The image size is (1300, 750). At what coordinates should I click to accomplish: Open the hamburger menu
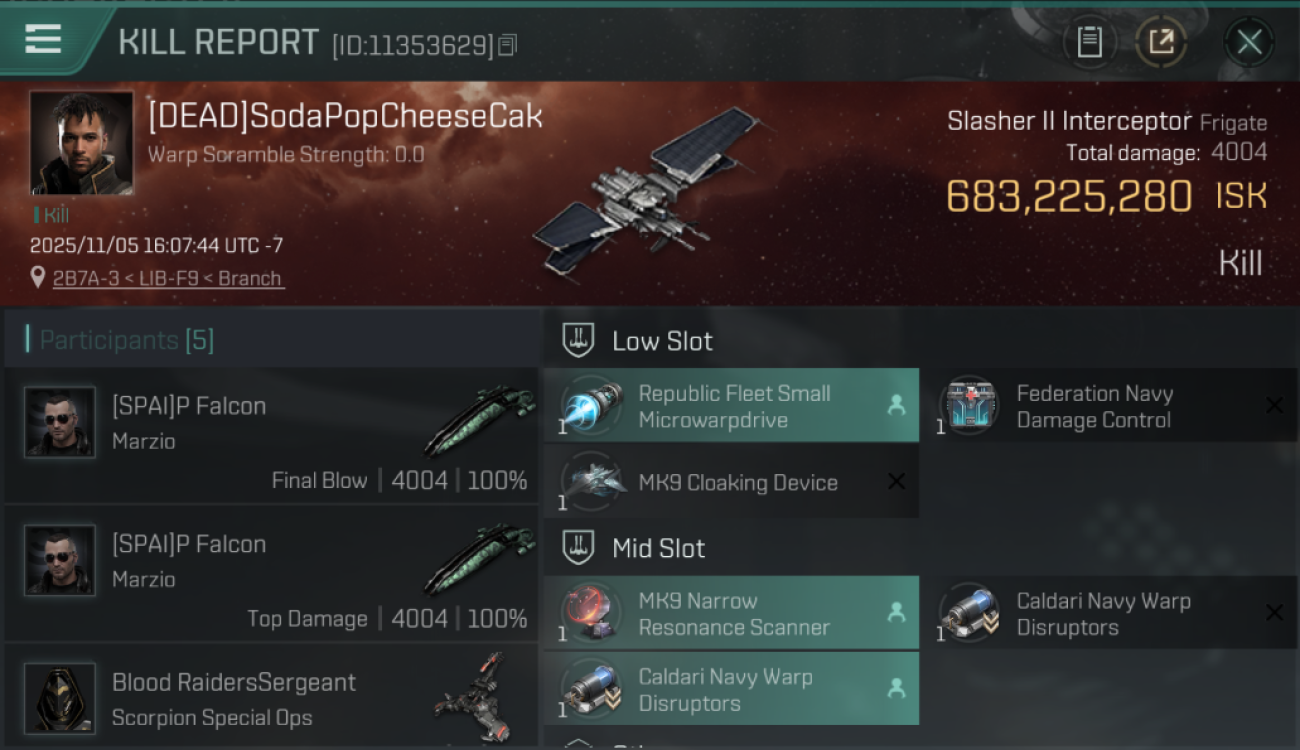pyautogui.click(x=43, y=40)
